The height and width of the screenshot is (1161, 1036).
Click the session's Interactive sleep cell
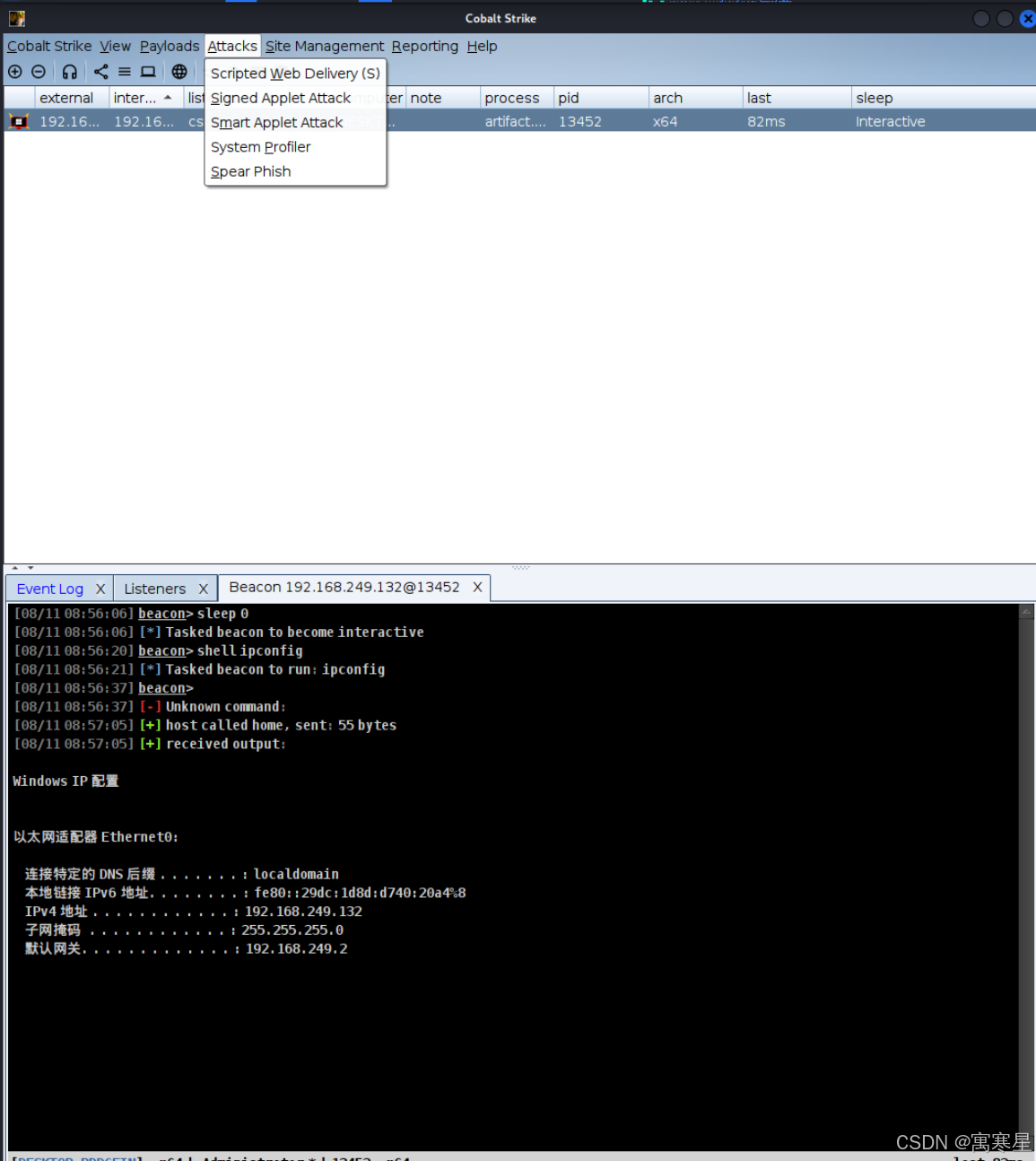[891, 121]
